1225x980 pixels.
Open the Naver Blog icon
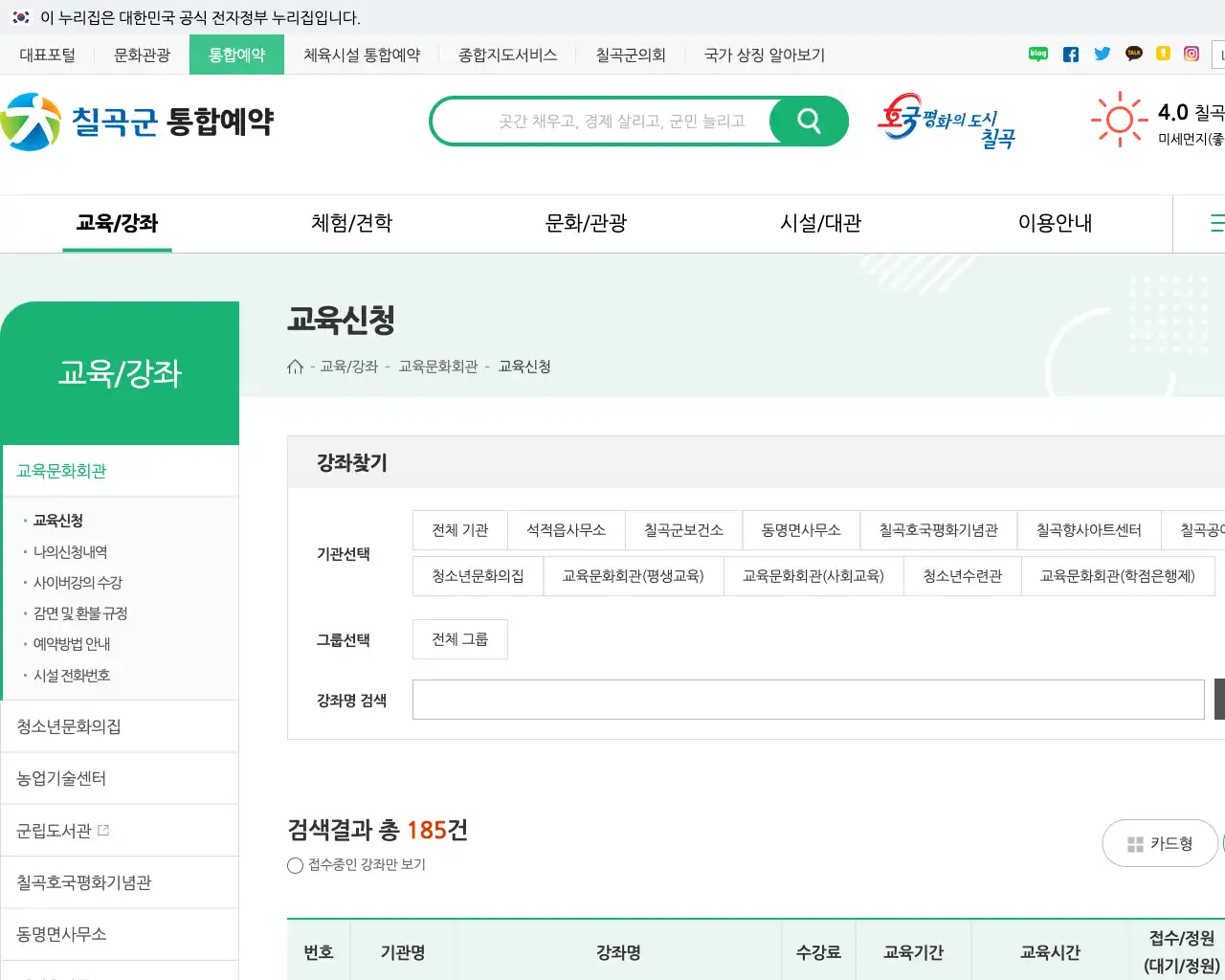1037,55
